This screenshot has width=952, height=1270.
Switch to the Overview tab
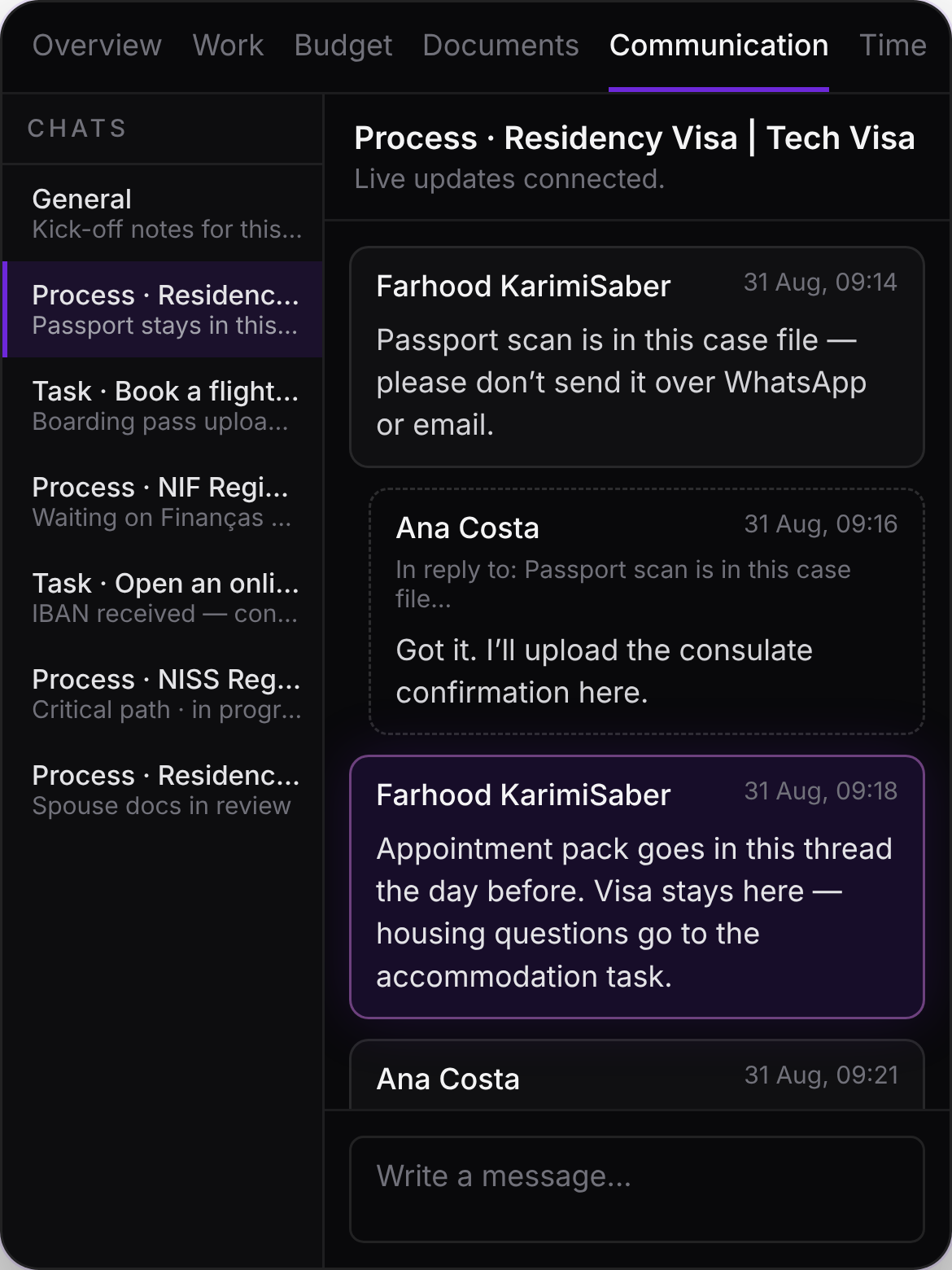(97, 46)
